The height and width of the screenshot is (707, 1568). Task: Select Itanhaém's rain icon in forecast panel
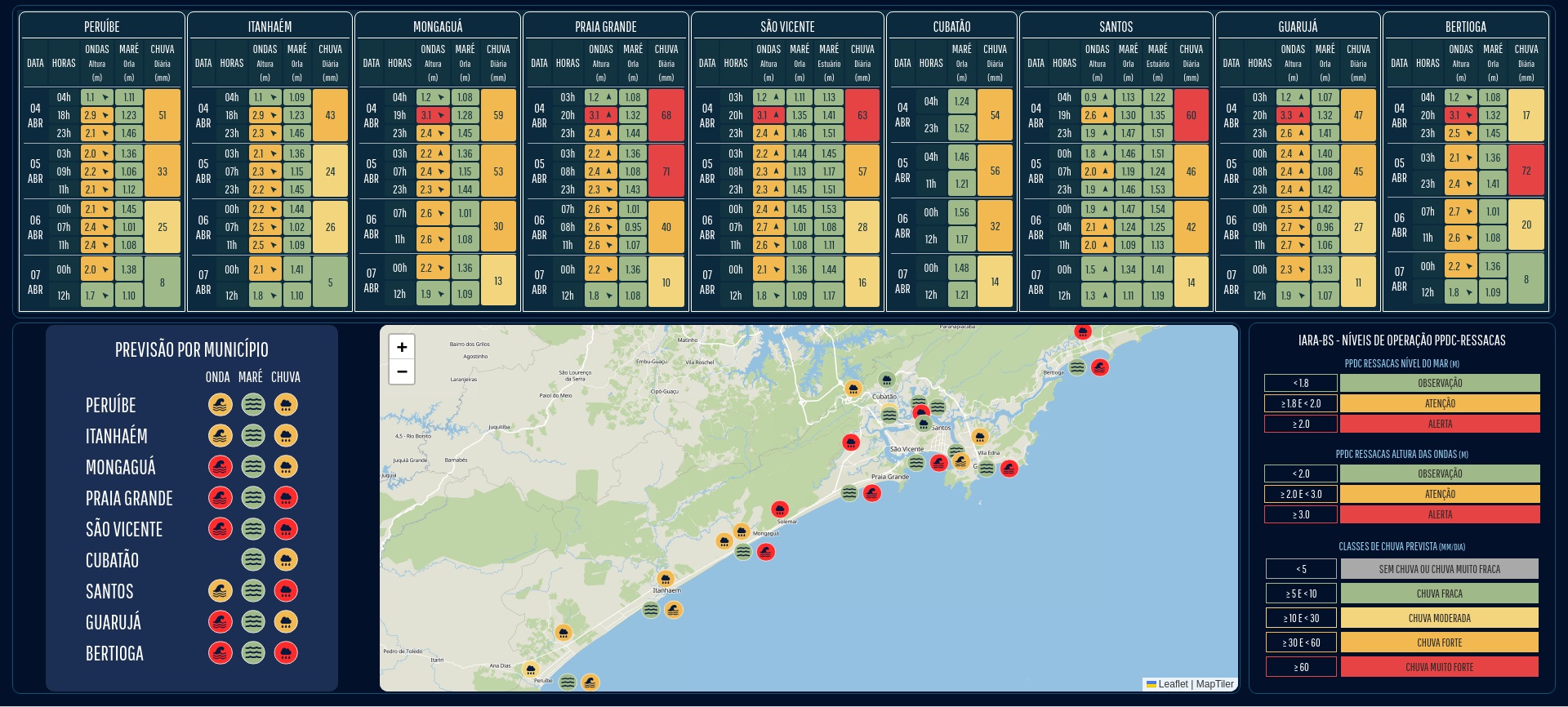[x=286, y=436]
